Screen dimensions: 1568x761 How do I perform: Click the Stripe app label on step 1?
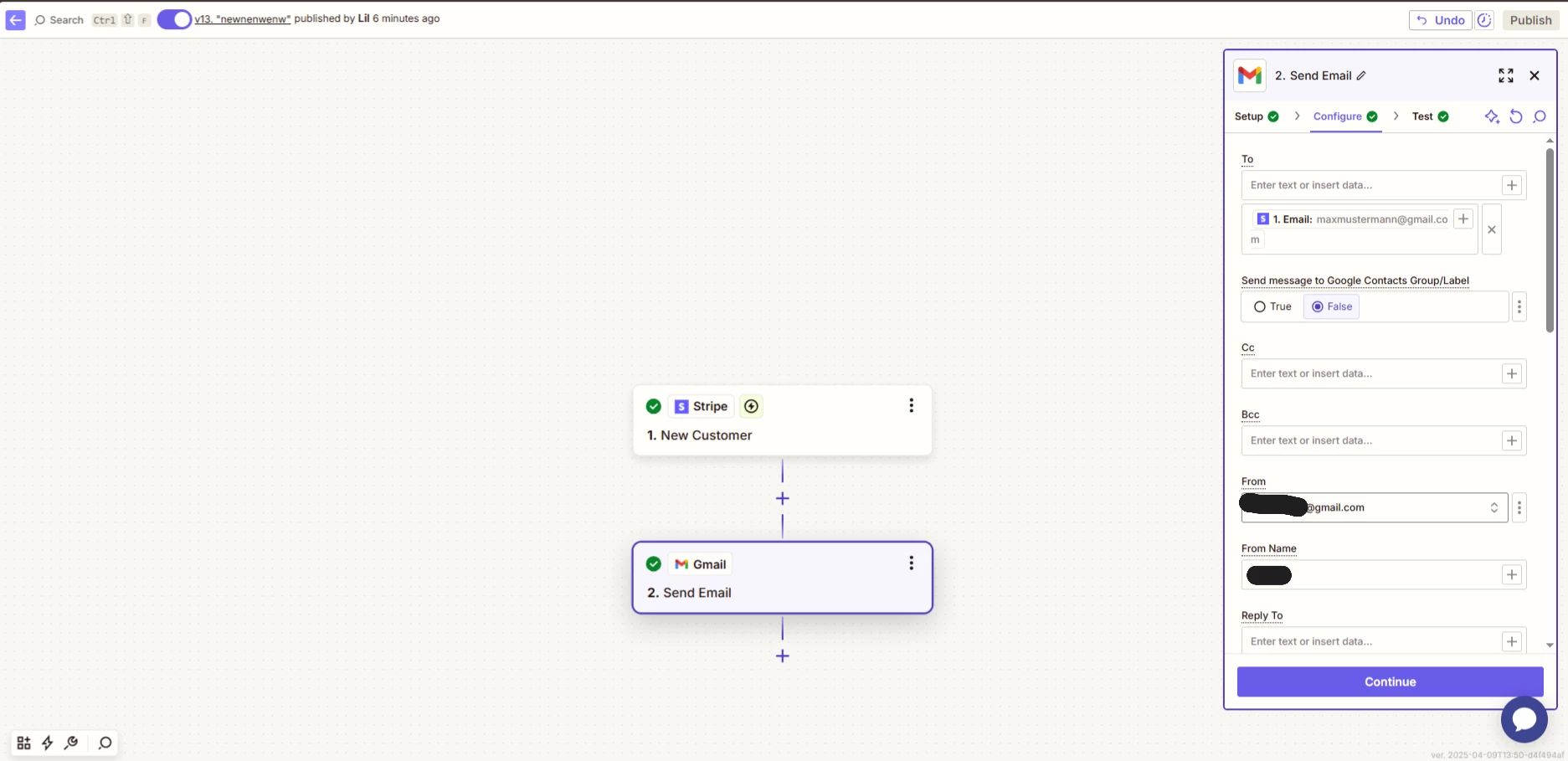702,406
